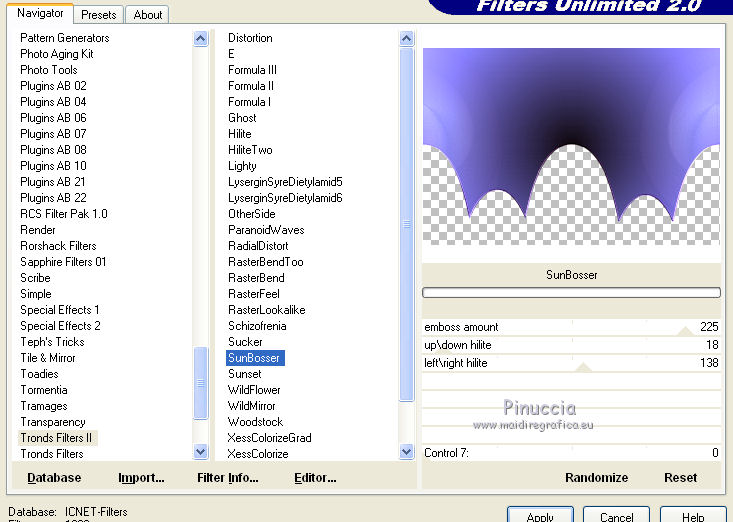Click the category list scrollbar thumb
733x522 pixels.
[x=201, y=383]
